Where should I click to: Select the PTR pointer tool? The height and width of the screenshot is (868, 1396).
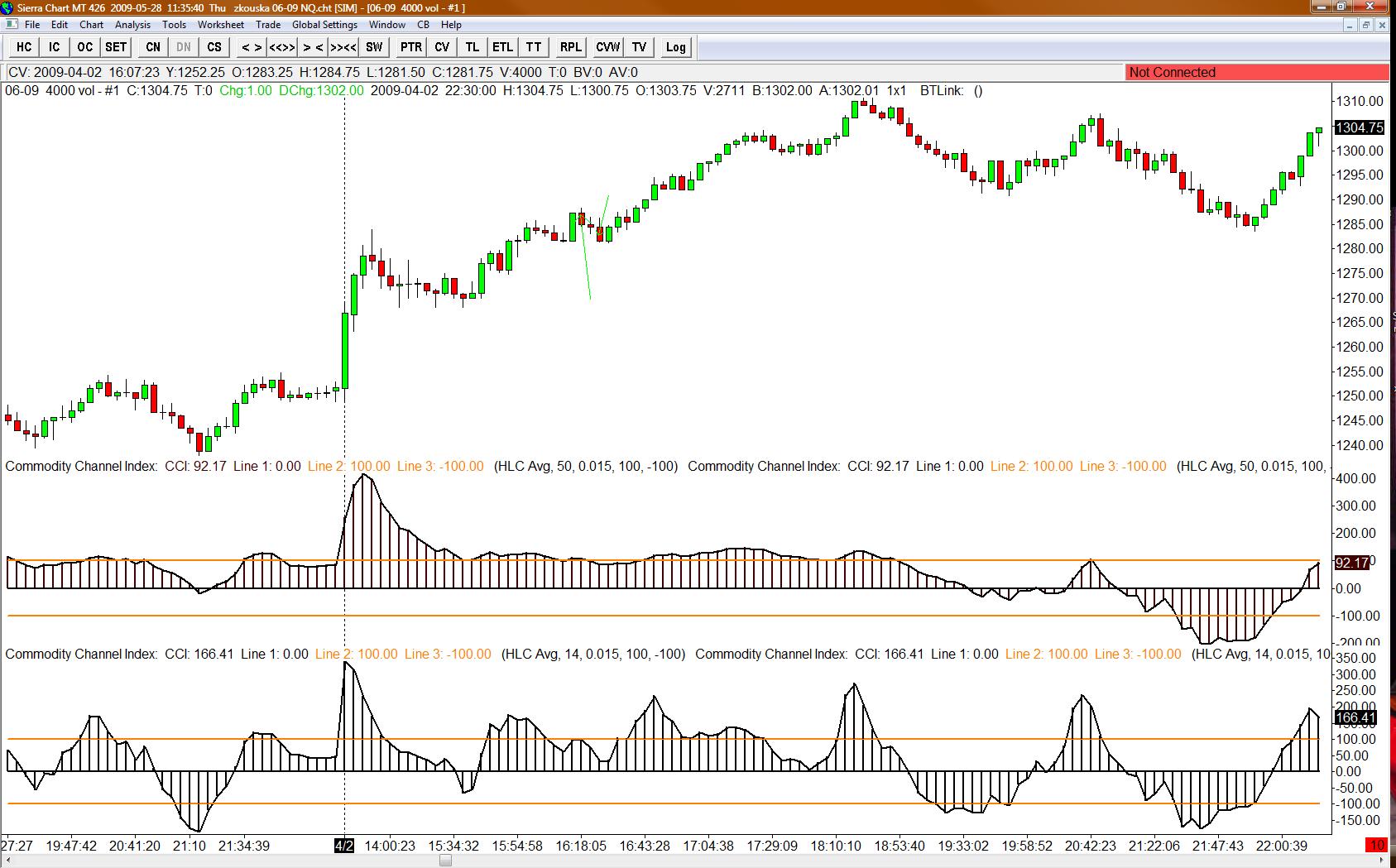click(x=411, y=47)
